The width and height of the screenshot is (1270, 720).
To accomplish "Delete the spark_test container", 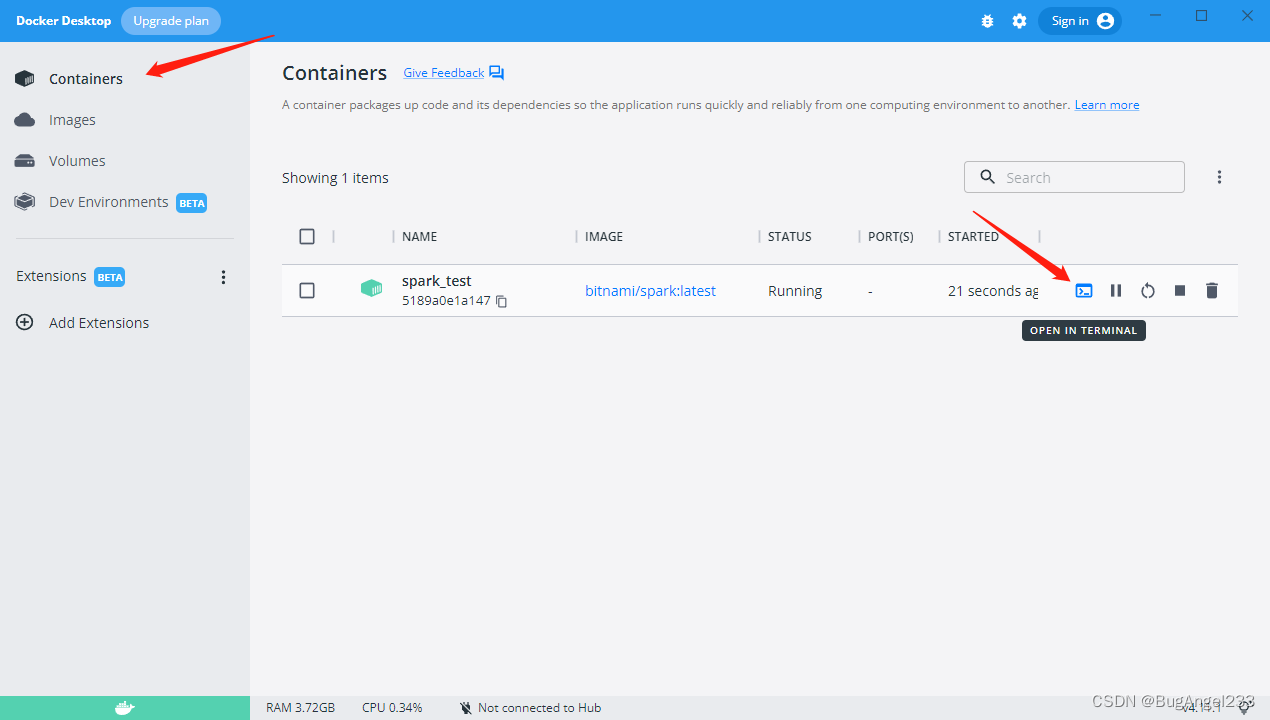I will pyautogui.click(x=1211, y=290).
